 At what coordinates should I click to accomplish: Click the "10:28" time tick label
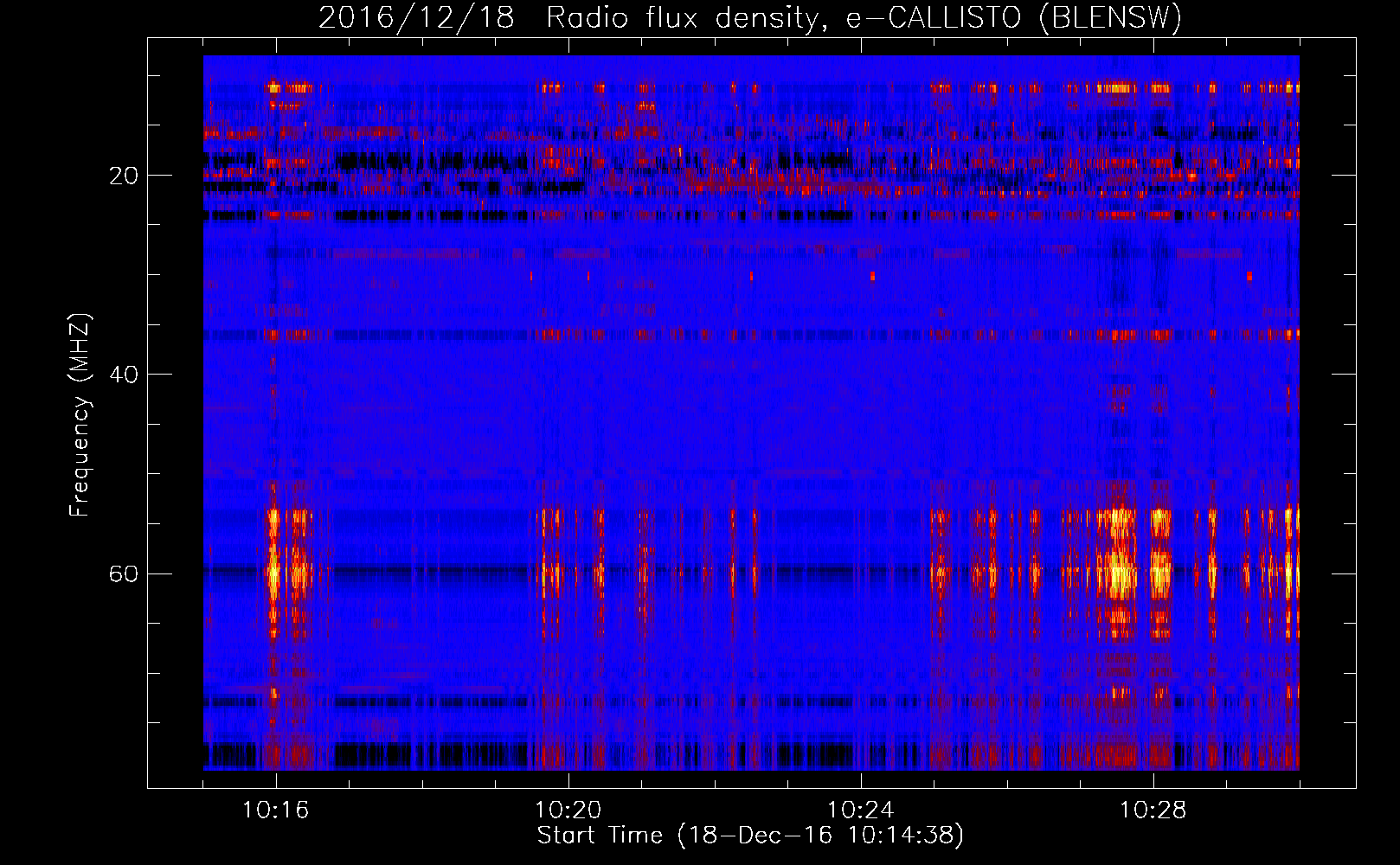(1153, 811)
